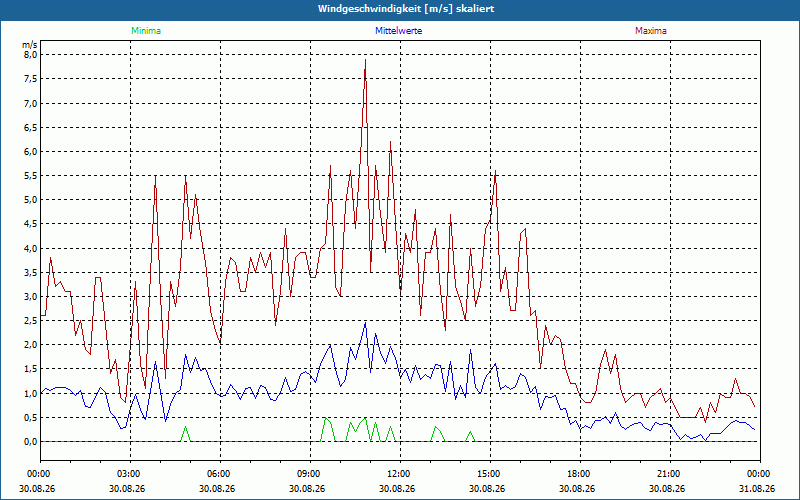Click the 8,0 y-axis value
The height and width of the screenshot is (500, 800).
[x=31, y=55]
